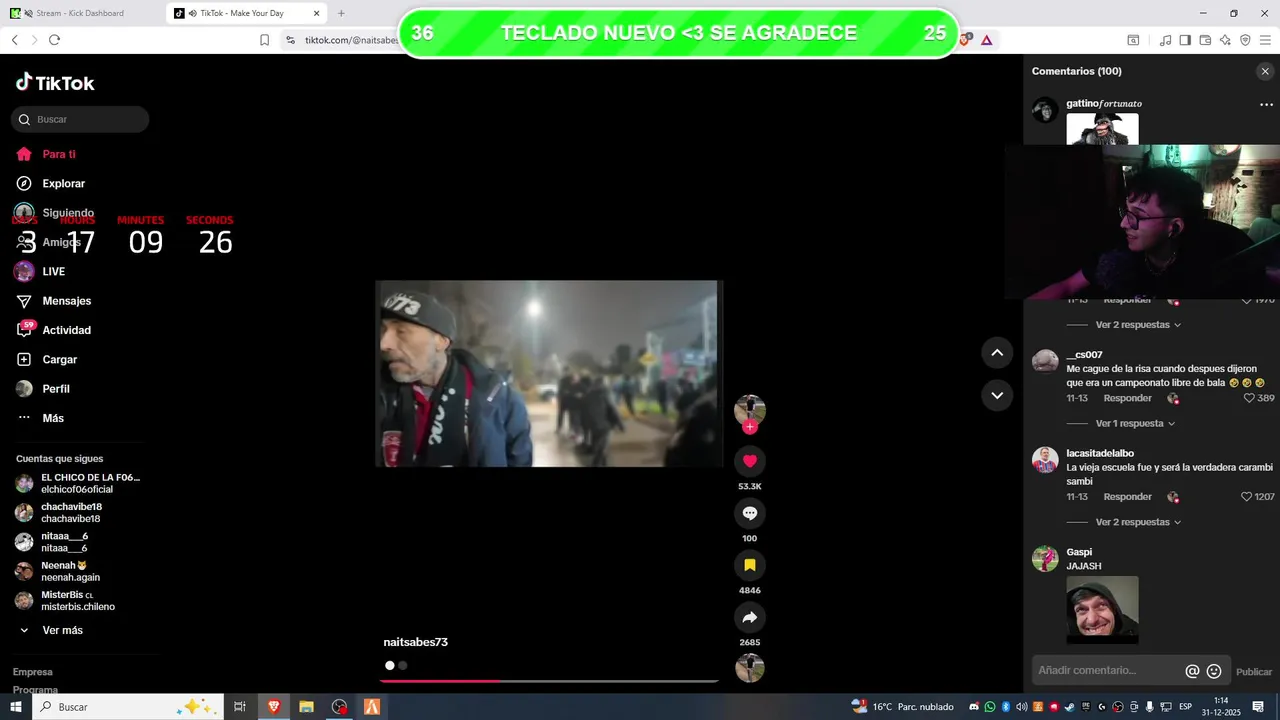
Task: Expand Ver 2 respuestas above __cs007
Action: coord(1138,325)
